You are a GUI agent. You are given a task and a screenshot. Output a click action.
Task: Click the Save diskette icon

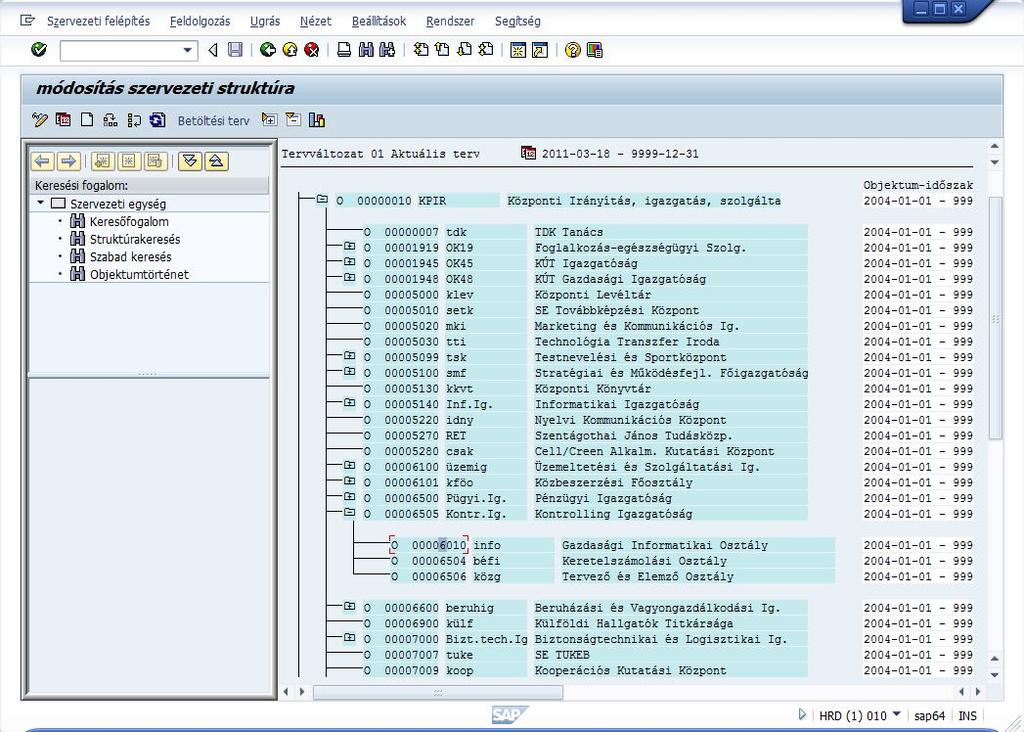point(235,50)
